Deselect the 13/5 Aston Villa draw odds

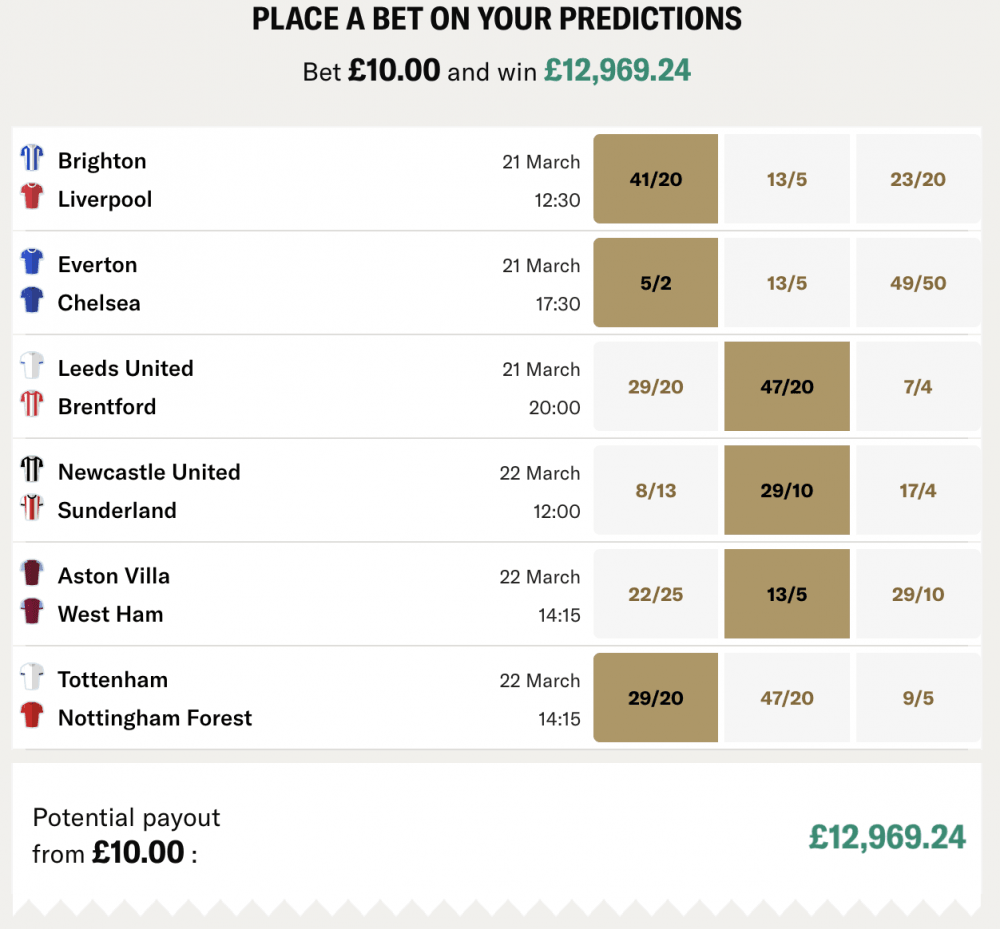pyautogui.click(x=786, y=593)
